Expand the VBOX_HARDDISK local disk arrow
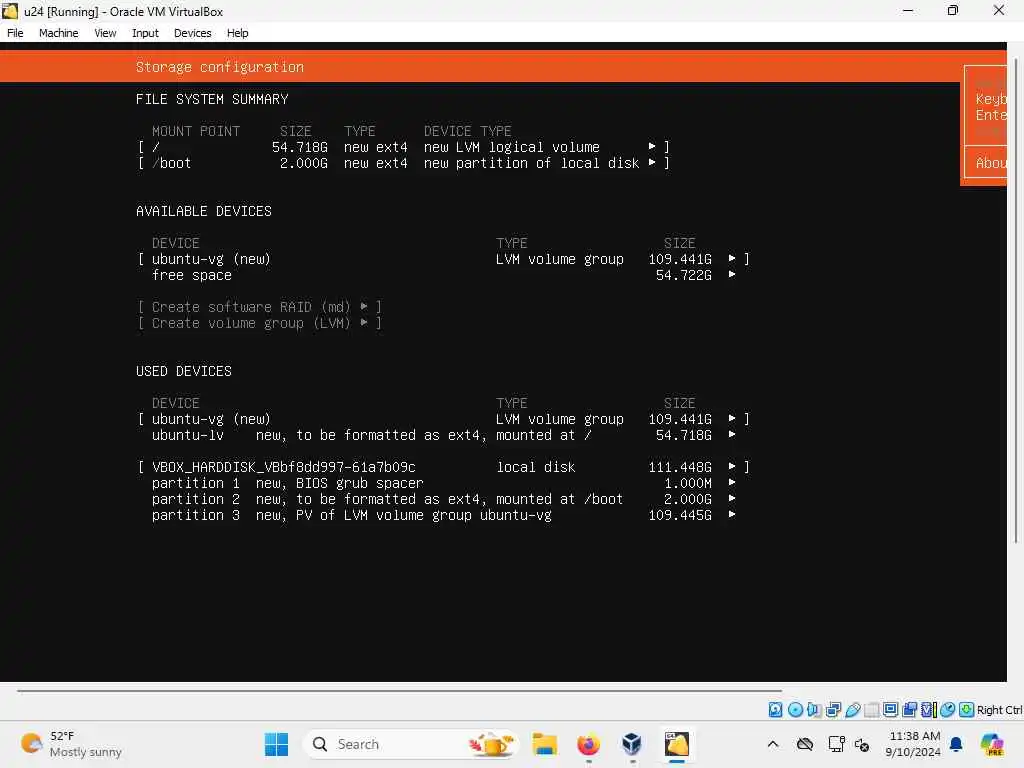The height and width of the screenshot is (768, 1024). click(x=732, y=466)
